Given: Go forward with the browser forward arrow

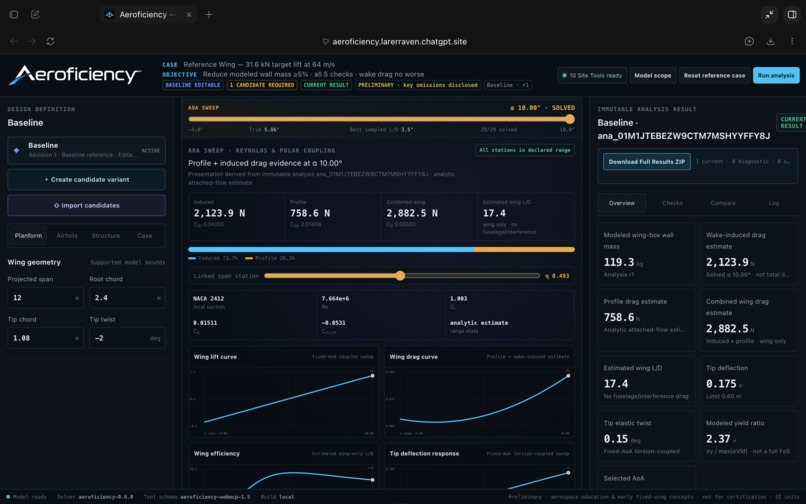Looking at the screenshot, I should point(32,41).
